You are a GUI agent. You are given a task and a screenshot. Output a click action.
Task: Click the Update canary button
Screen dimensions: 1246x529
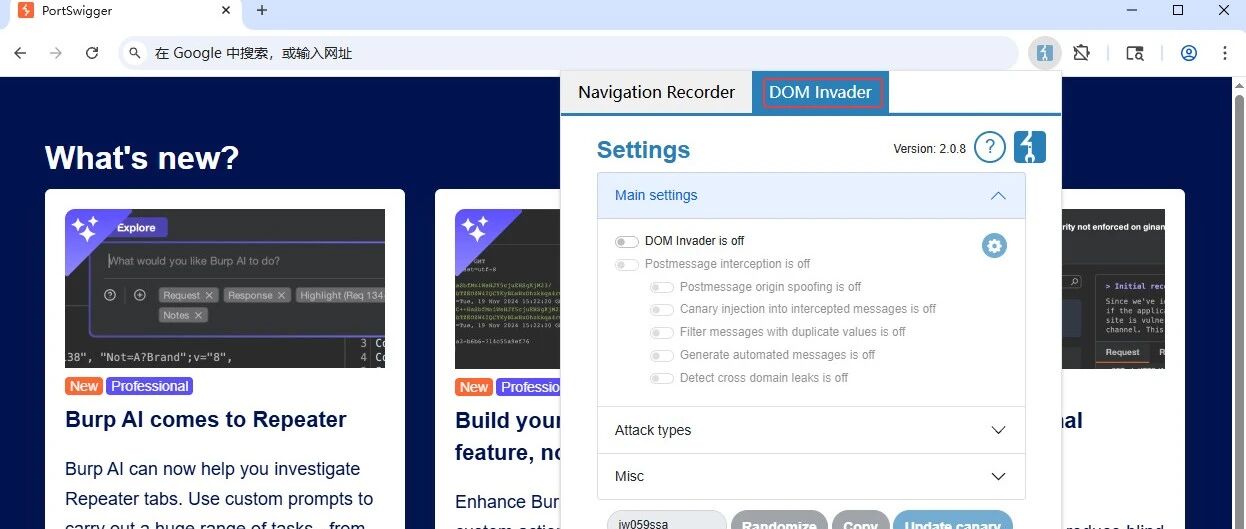click(952, 521)
